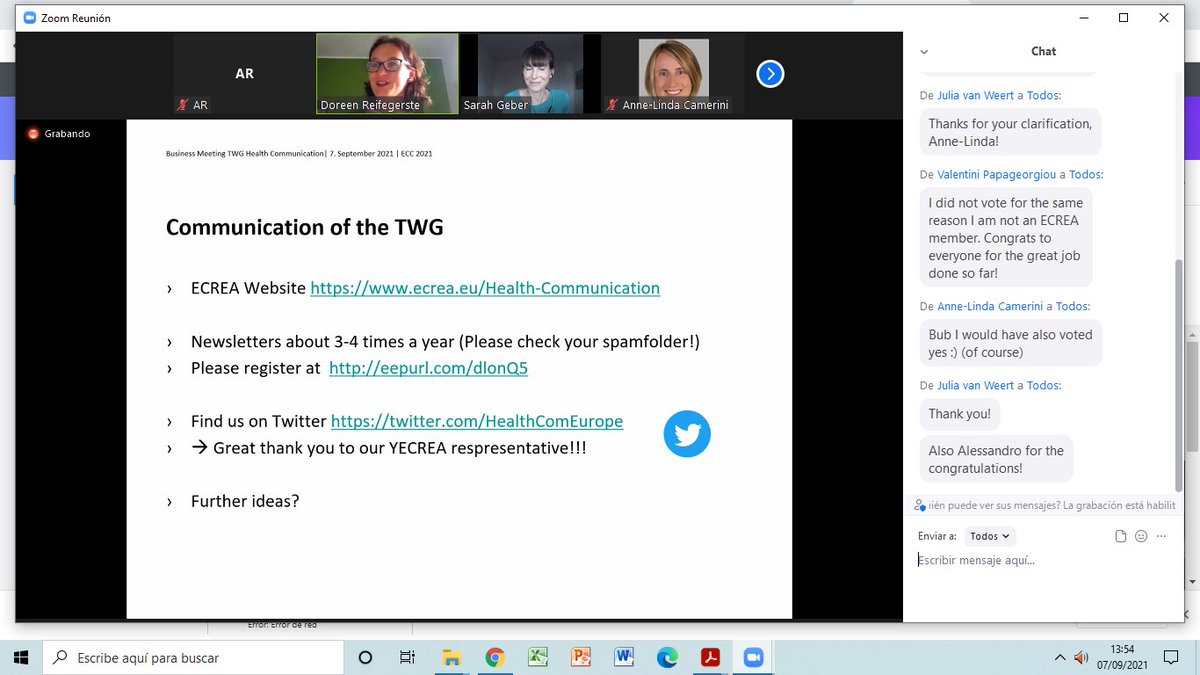Collapse the Chat panel using its chevron

tap(923, 51)
